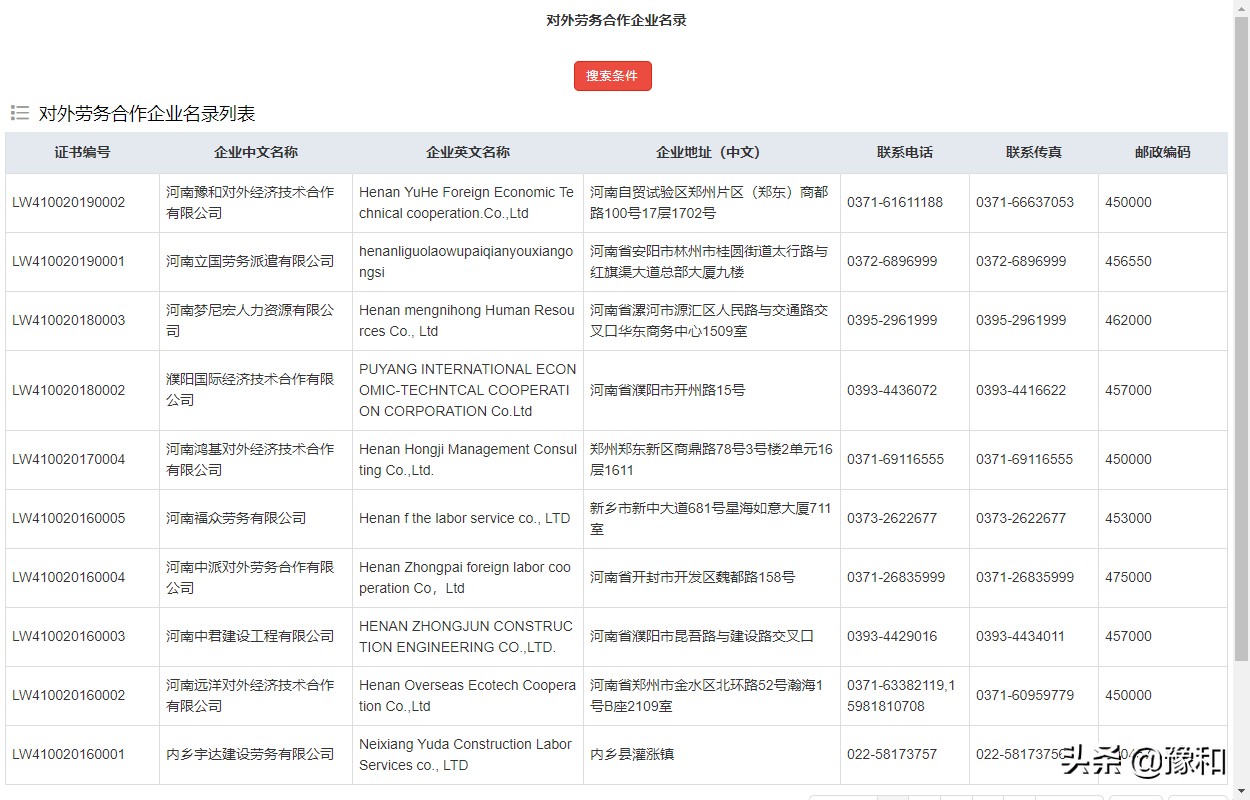This screenshot has height=800, width=1250.
Task: Click the list icon beside 对外劳务合作企业名录列表 heading
Action: click(20, 112)
